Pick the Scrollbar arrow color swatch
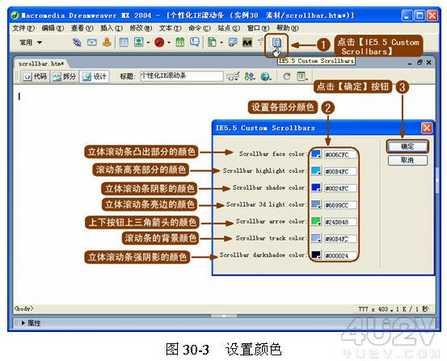Screen dimensions: 447x361 click(316, 221)
